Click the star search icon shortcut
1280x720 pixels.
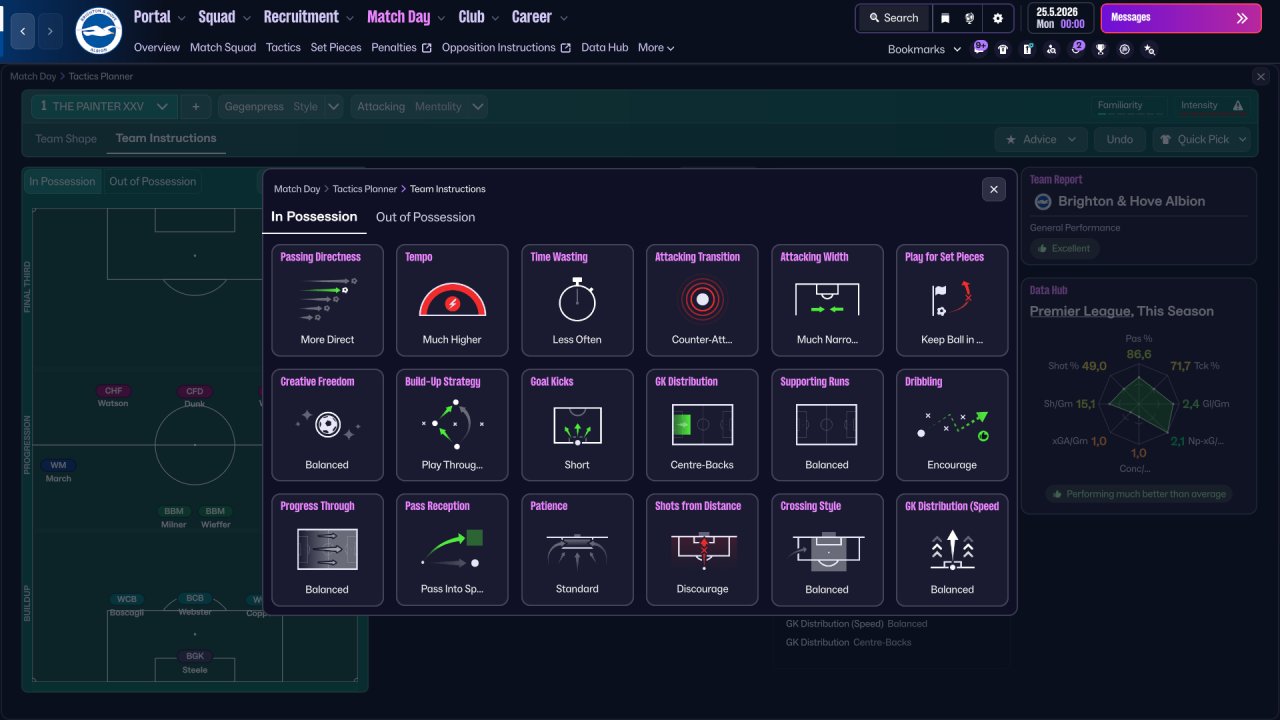(1150, 49)
